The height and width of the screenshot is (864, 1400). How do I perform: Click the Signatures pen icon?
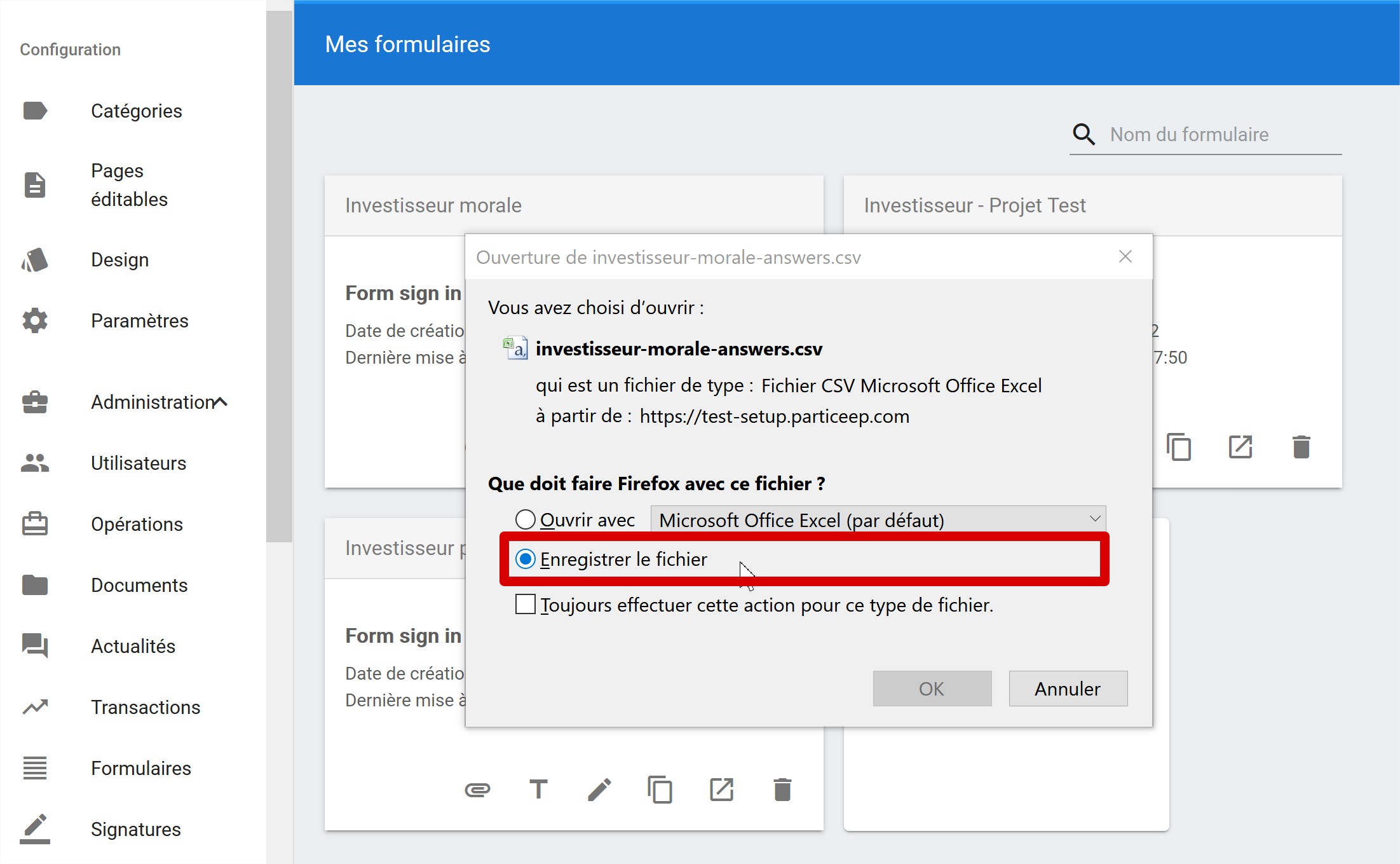click(x=35, y=829)
